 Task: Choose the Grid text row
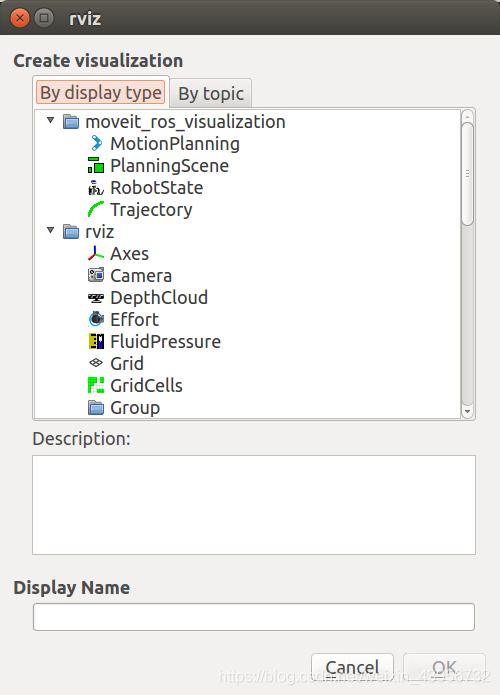coord(127,363)
